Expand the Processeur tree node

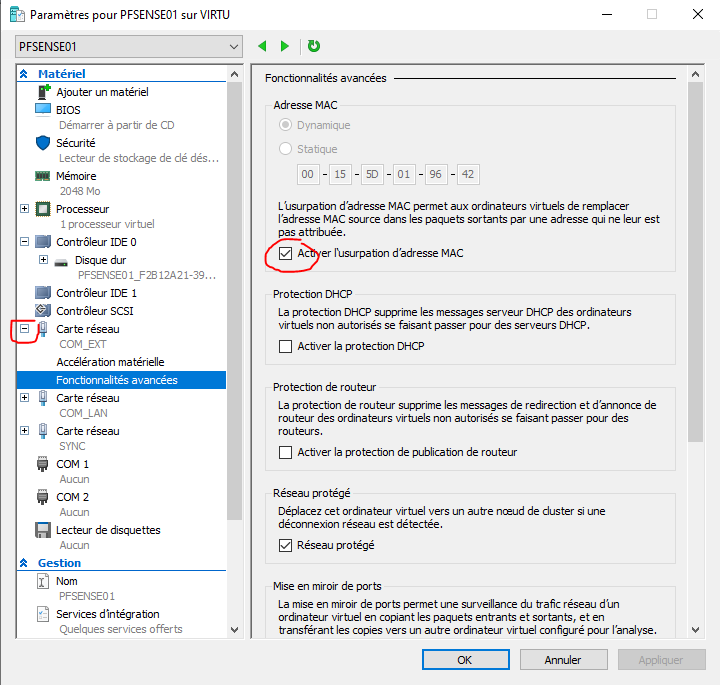pyautogui.click(x=25, y=209)
